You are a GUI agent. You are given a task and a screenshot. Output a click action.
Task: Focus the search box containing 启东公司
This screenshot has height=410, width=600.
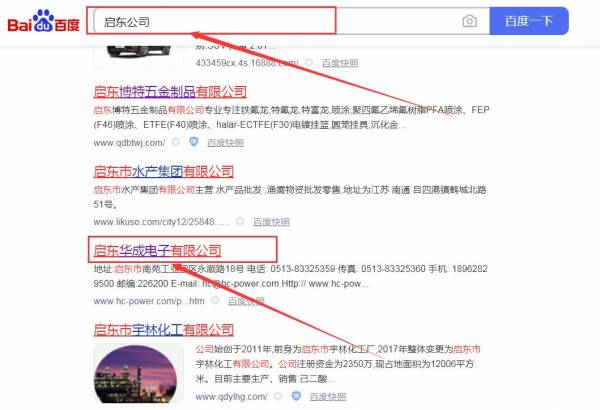point(270,21)
